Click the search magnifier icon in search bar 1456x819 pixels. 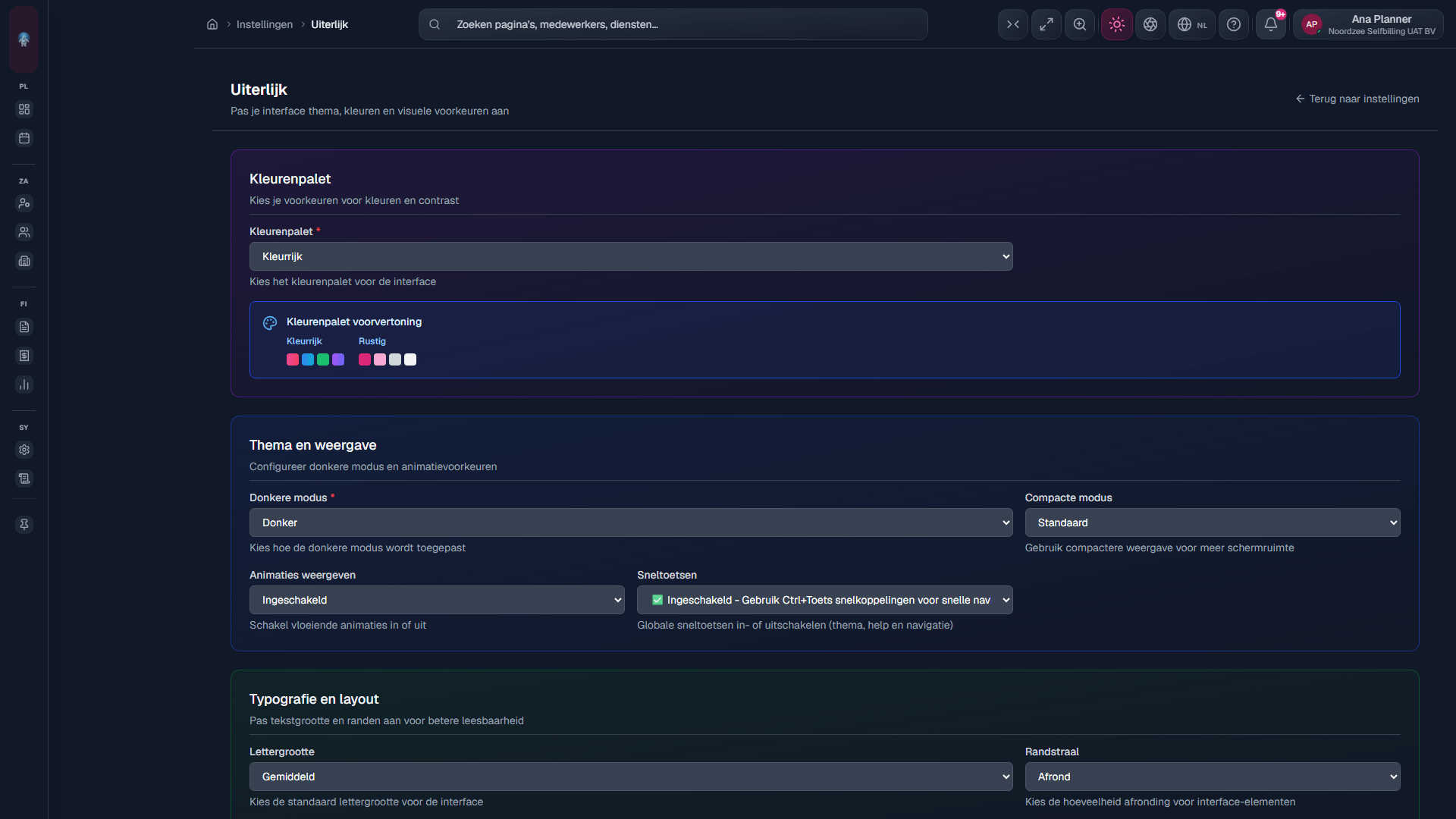pos(435,24)
